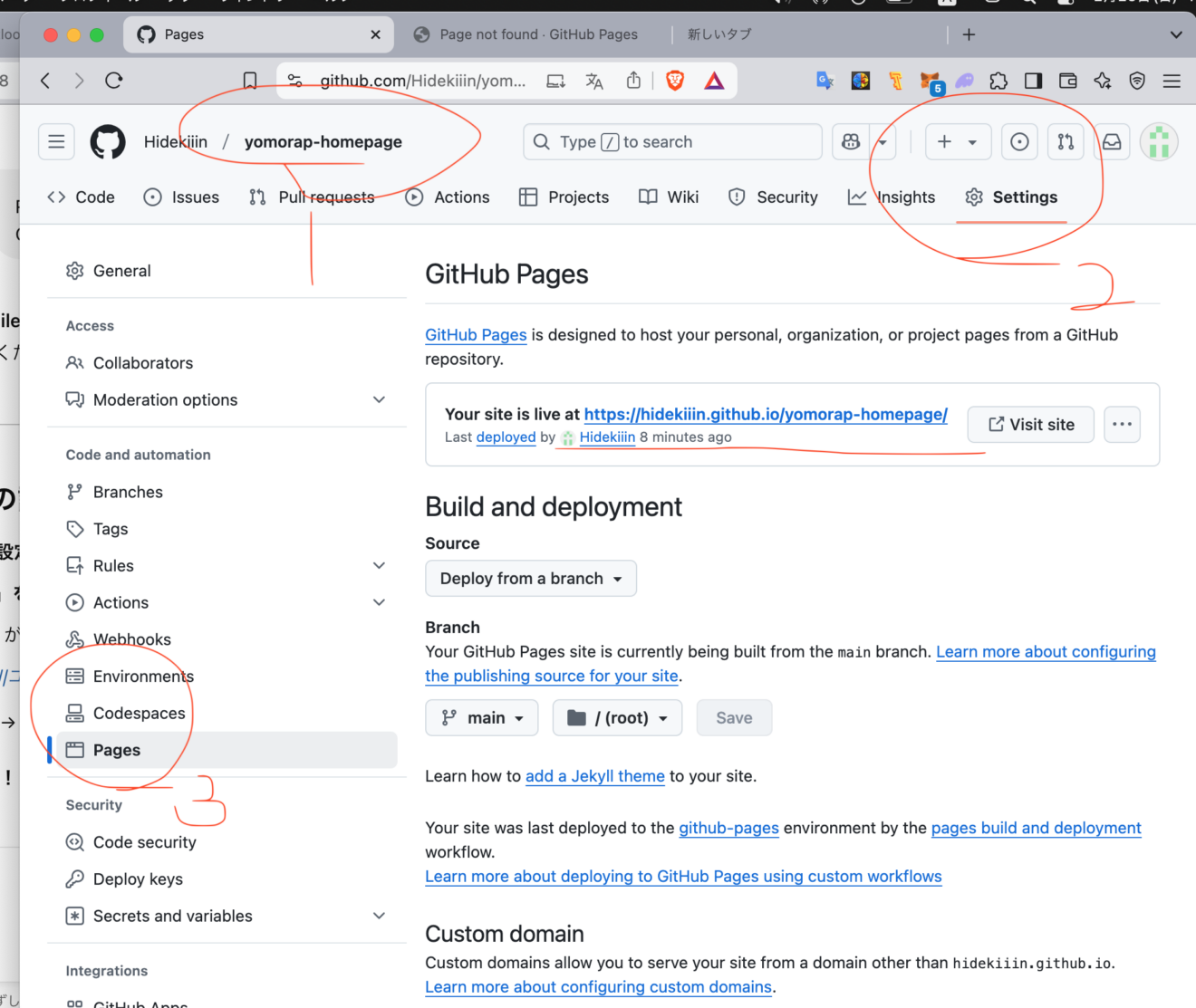Open the add a Jekyll theme link
Image resolution: width=1196 pixels, height=1008 pixels.
595,776
